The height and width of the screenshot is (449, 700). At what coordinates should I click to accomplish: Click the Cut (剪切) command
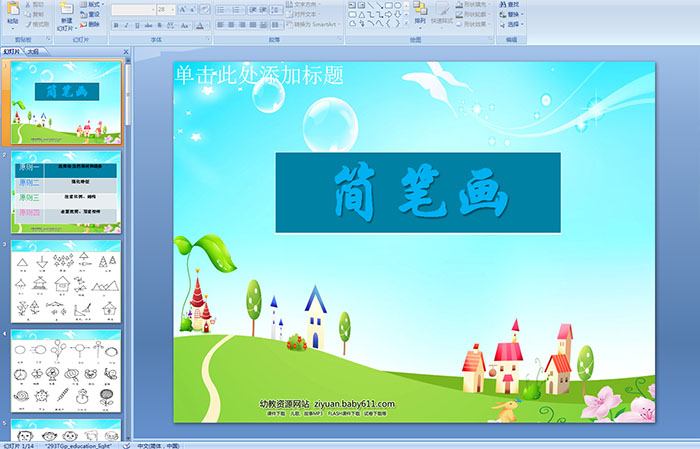point(35,4)
